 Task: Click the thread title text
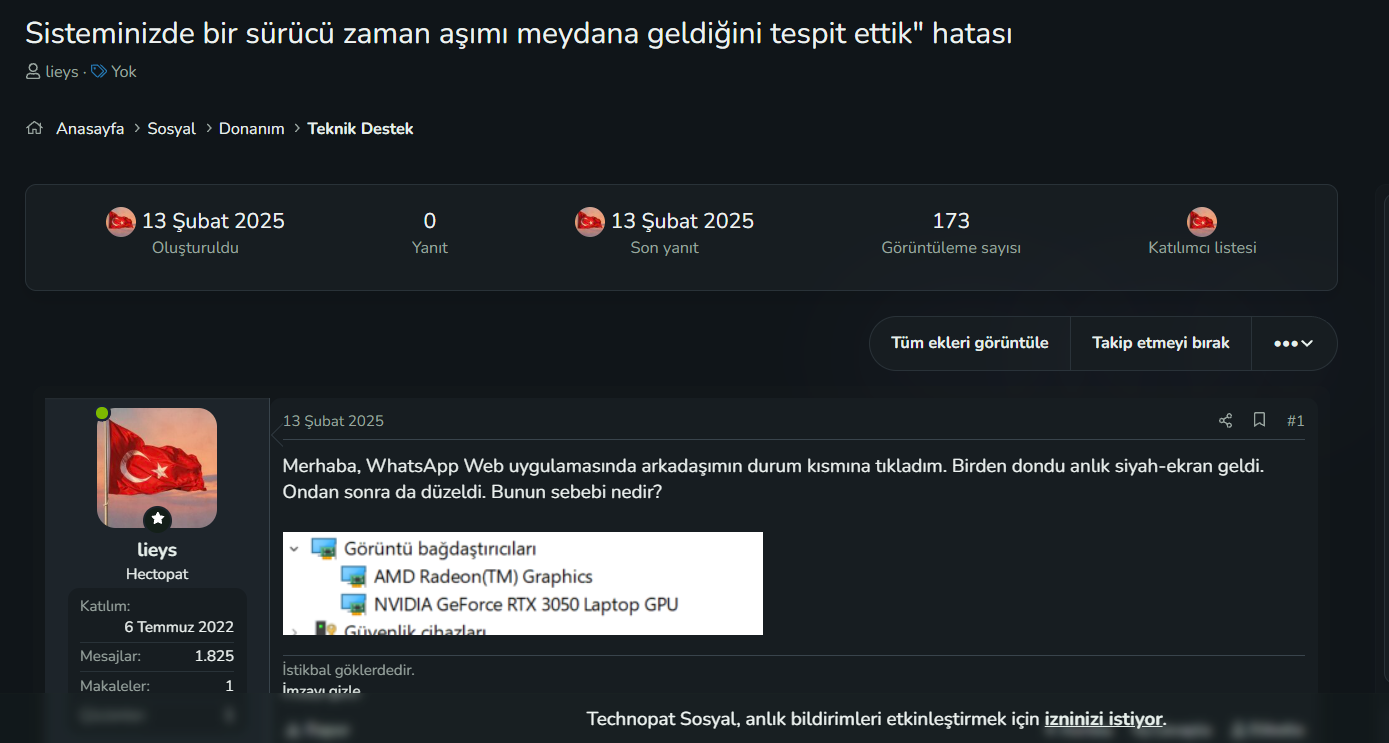tap(519, 33)
